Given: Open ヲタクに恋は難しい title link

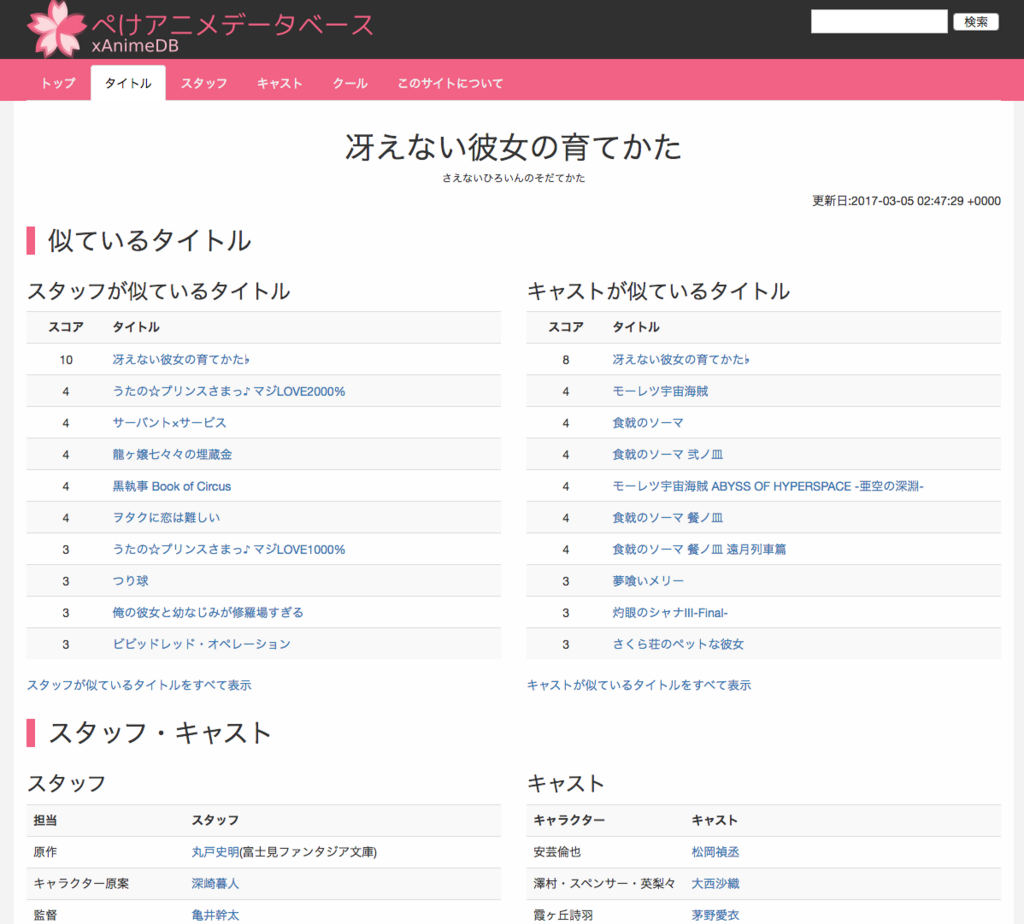Looking at the screenshot, I should pos(166,518).
